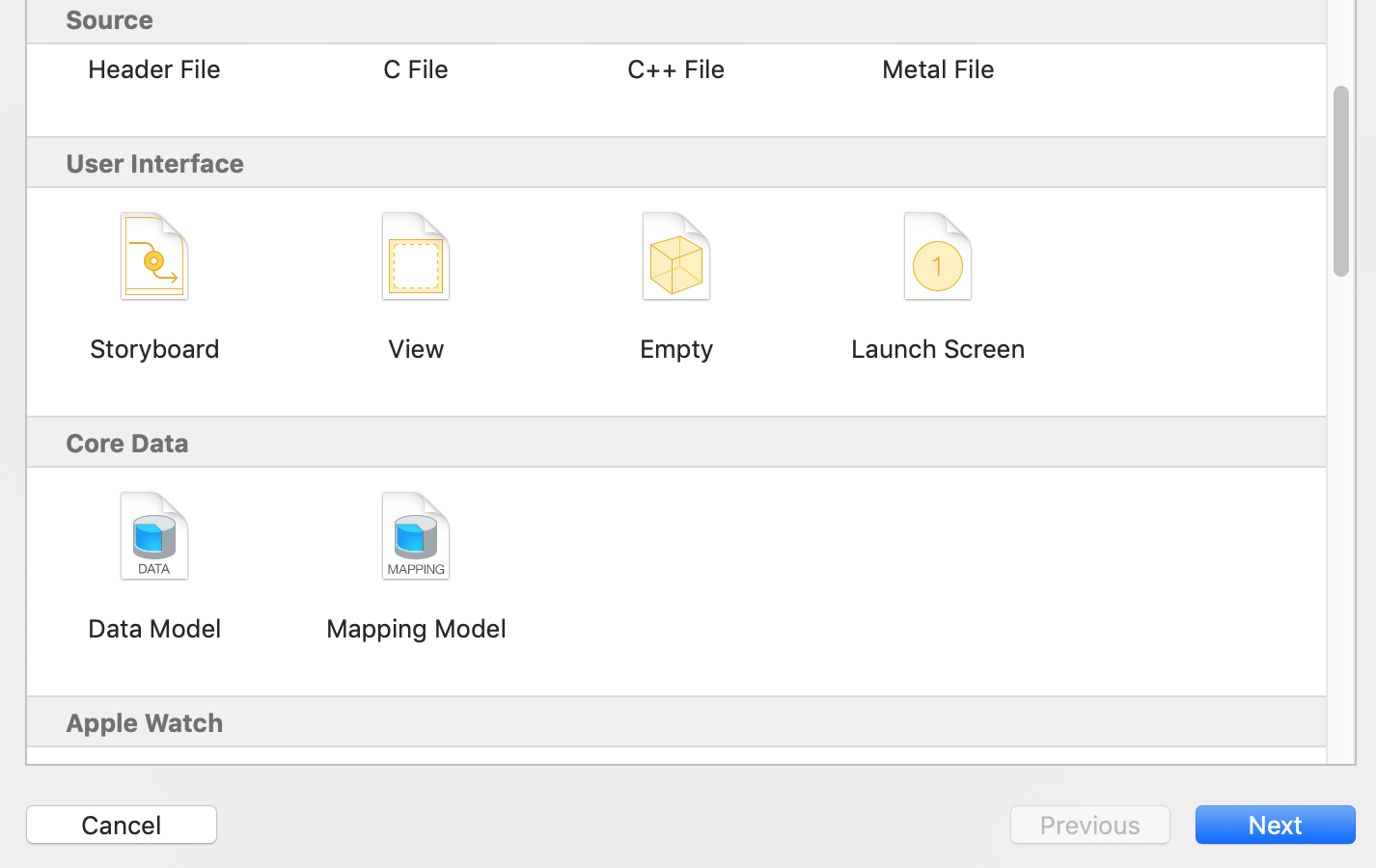
Task: Select the Data Model file icon
Action: [x=154, y=536]
